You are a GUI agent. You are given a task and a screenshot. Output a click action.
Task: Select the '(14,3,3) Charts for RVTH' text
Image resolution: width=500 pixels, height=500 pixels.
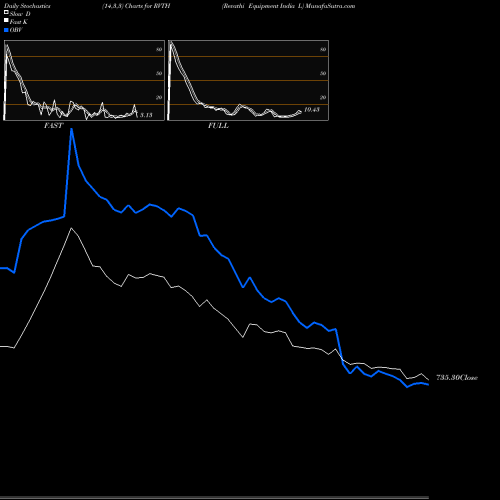pyautogui.click(x=136, y=6)
